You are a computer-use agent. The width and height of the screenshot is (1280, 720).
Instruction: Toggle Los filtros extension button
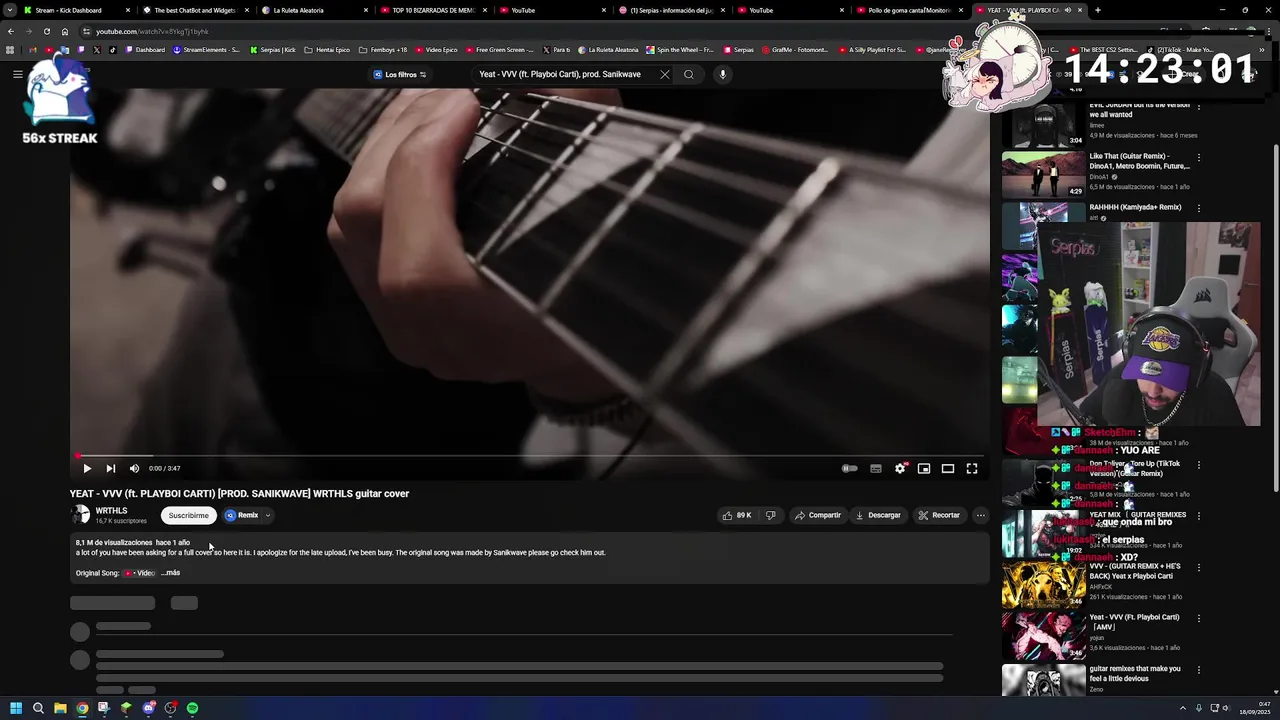(x=400, y=74)
